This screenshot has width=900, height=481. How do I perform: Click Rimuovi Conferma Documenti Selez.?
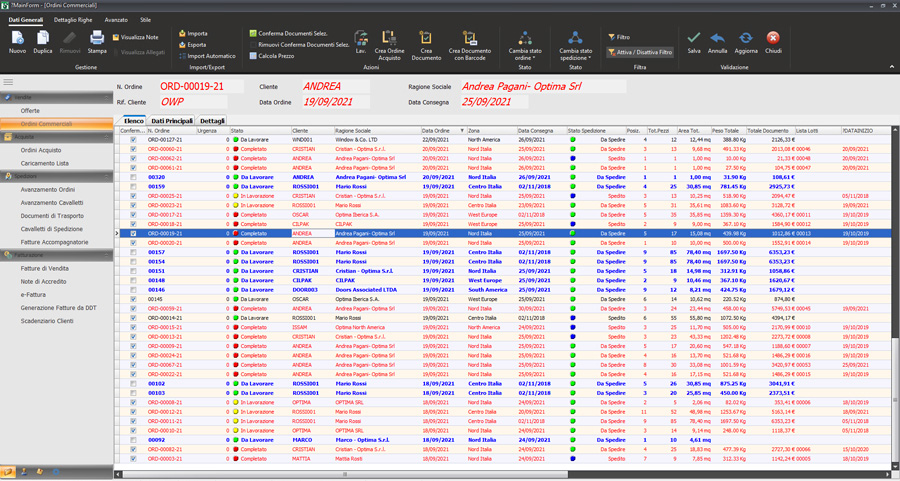[299, 45]
